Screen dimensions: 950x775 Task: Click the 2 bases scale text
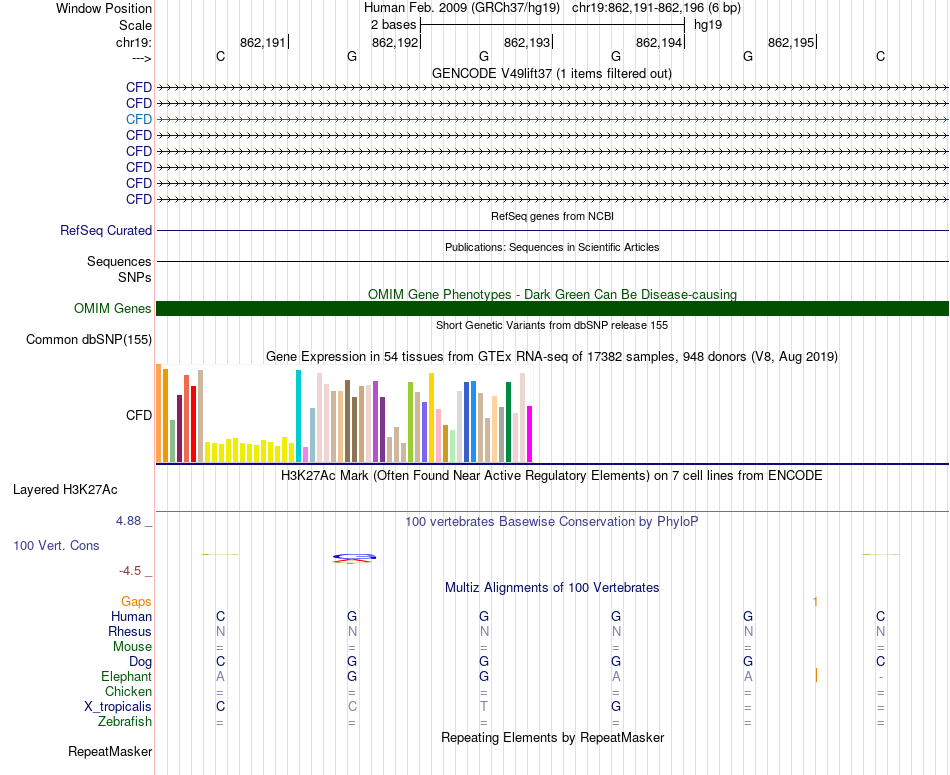tap(394, 25)
